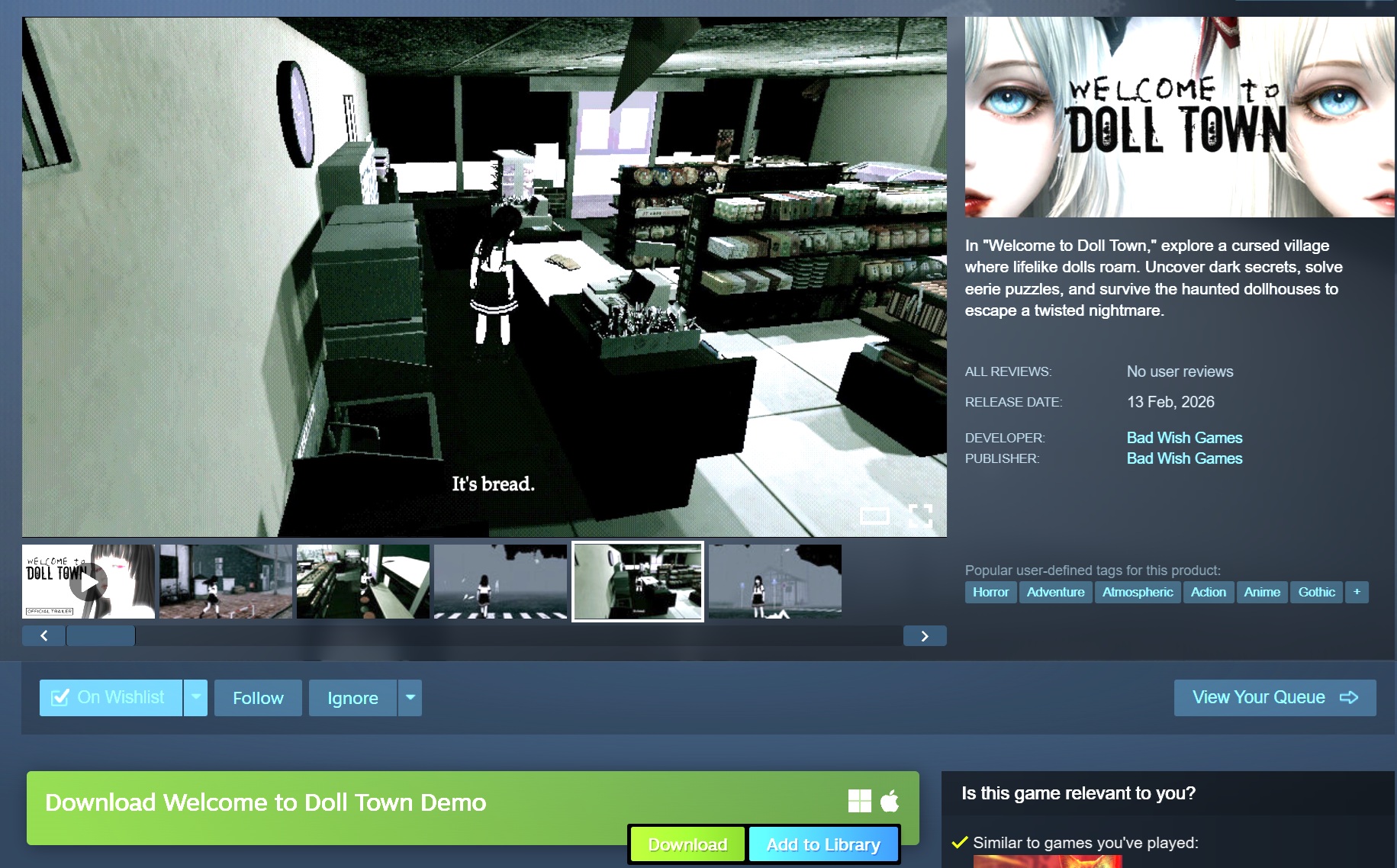Click 'Popular user-defined tags' label
Viewport: 1397px width, 868px height.
pos(1093,571)
